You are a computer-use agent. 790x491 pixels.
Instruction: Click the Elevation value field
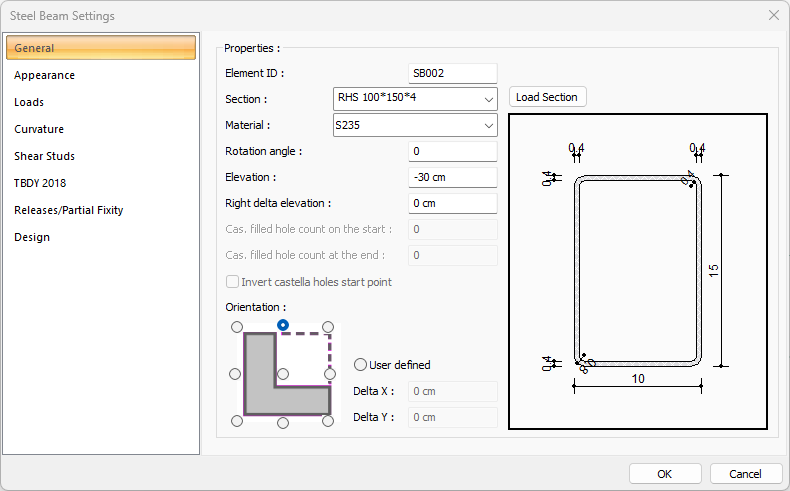coord(453,177)
